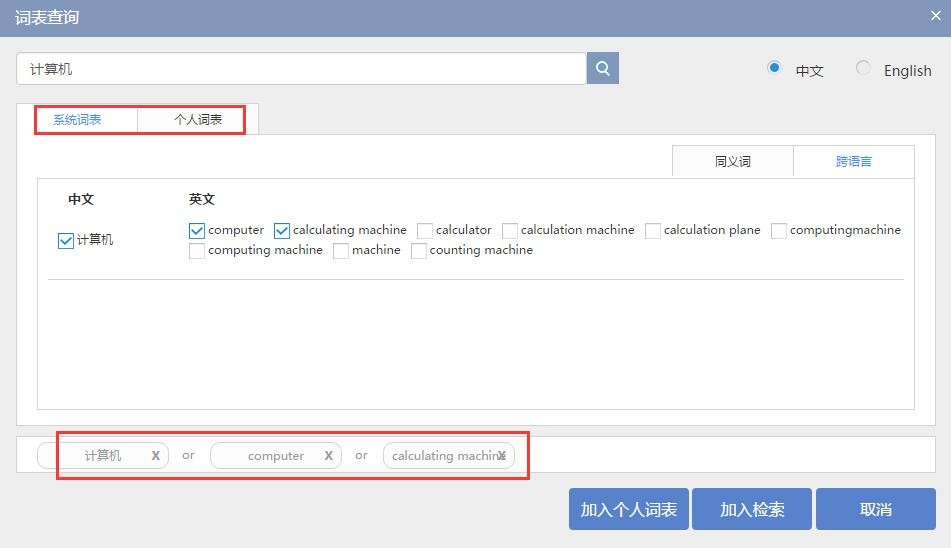The width and height of the screenshot is (951, 548).
Task: Tick the counting machine checkbox
Action: [x=419, y=251]
